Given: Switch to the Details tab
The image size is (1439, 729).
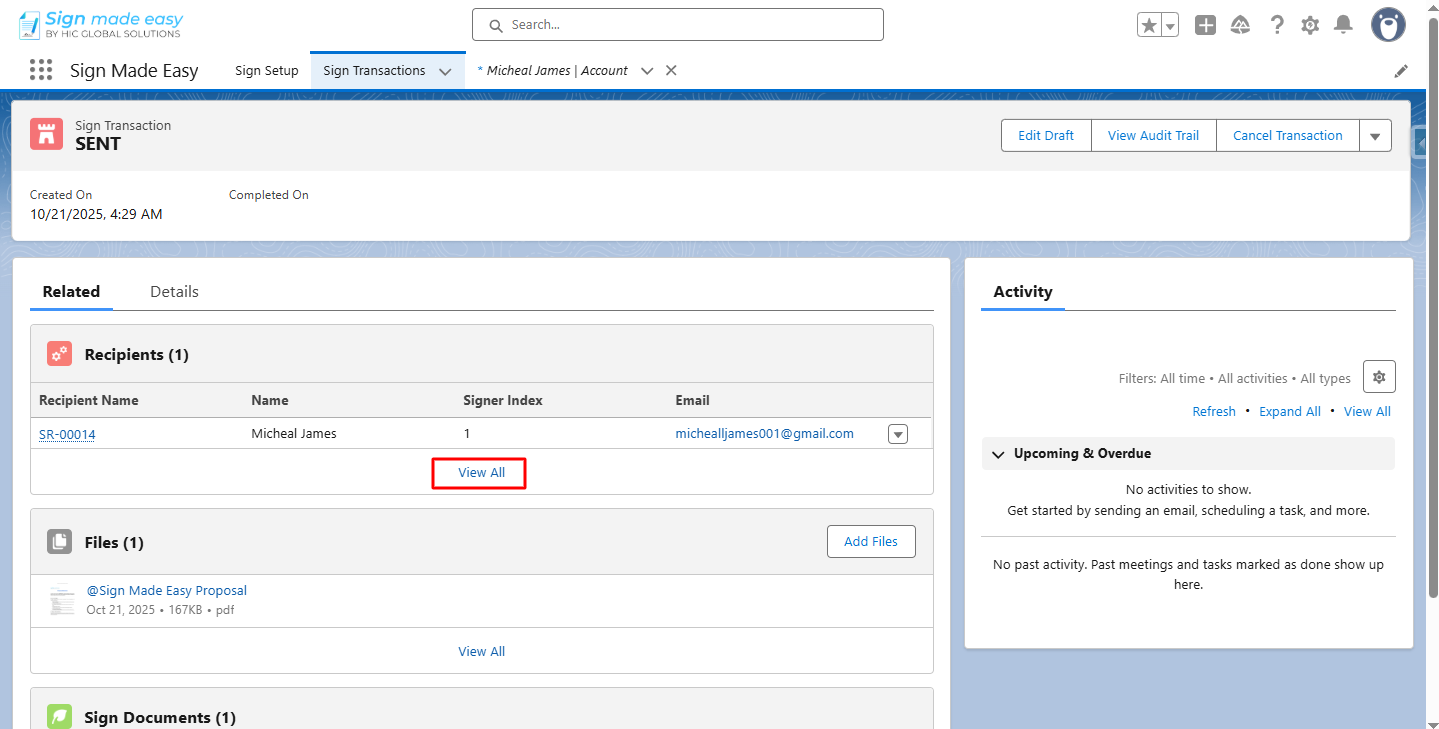Looking at the screenshot, I should coord(174,292).
